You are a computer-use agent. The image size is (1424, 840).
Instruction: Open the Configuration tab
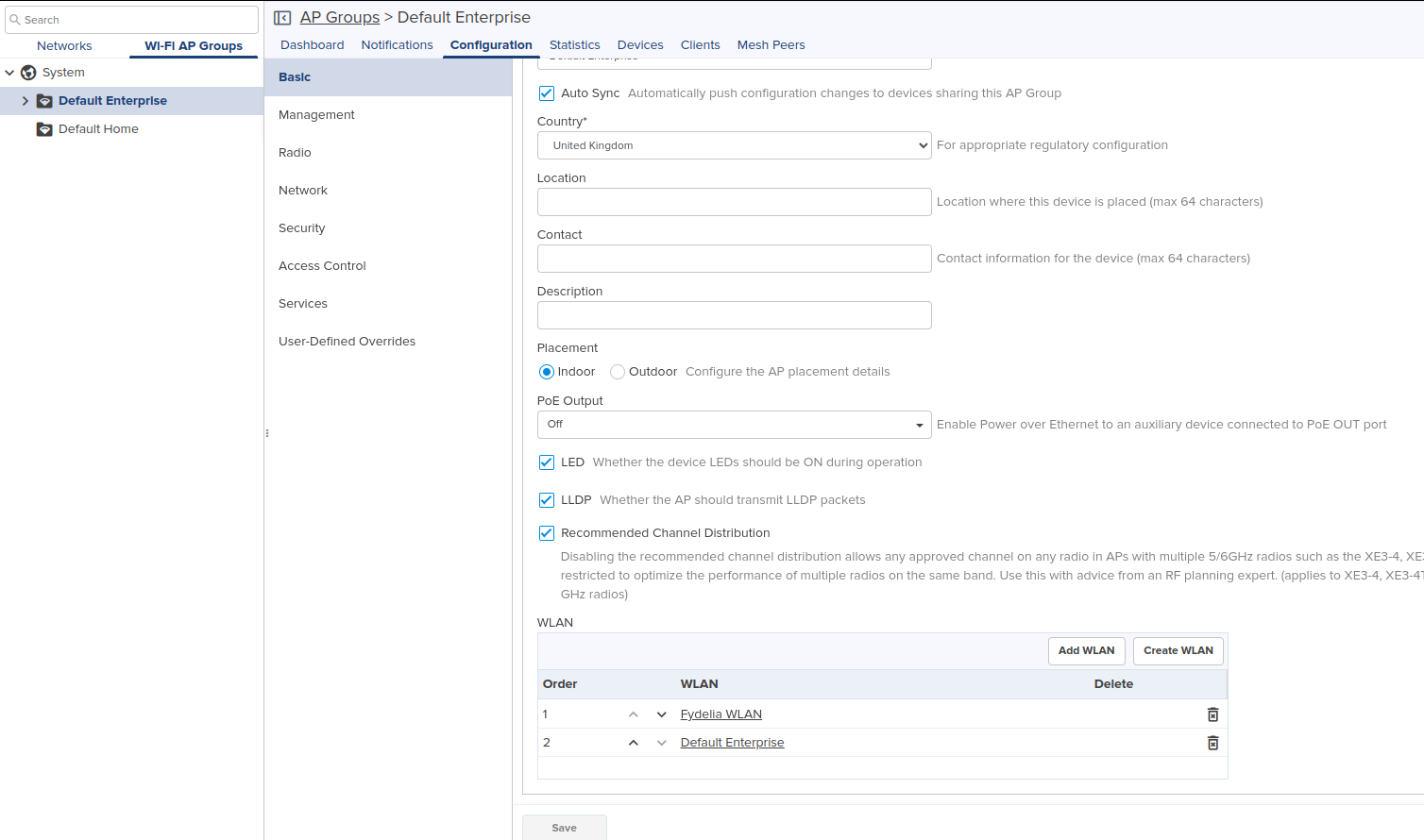click(491, 45)
